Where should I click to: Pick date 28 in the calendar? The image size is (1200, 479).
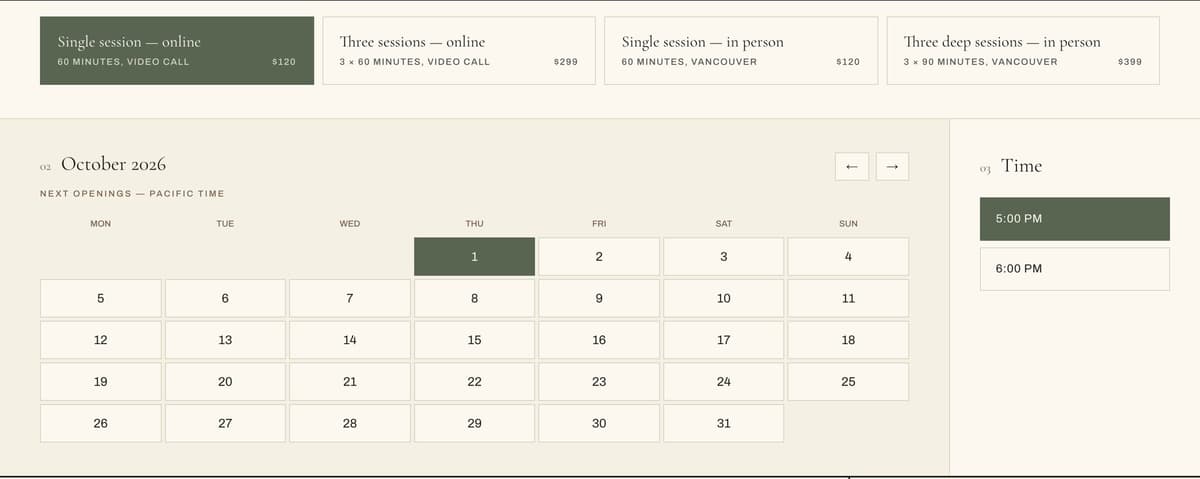(350, 423)
